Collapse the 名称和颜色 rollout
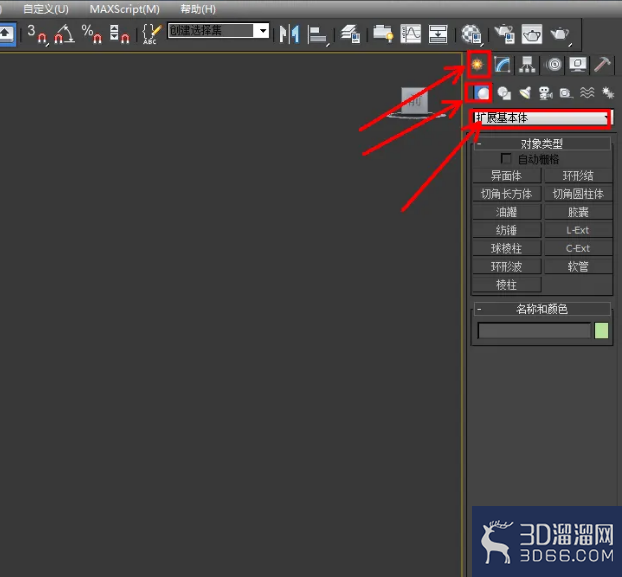The image size is (622, 577). 542,309
